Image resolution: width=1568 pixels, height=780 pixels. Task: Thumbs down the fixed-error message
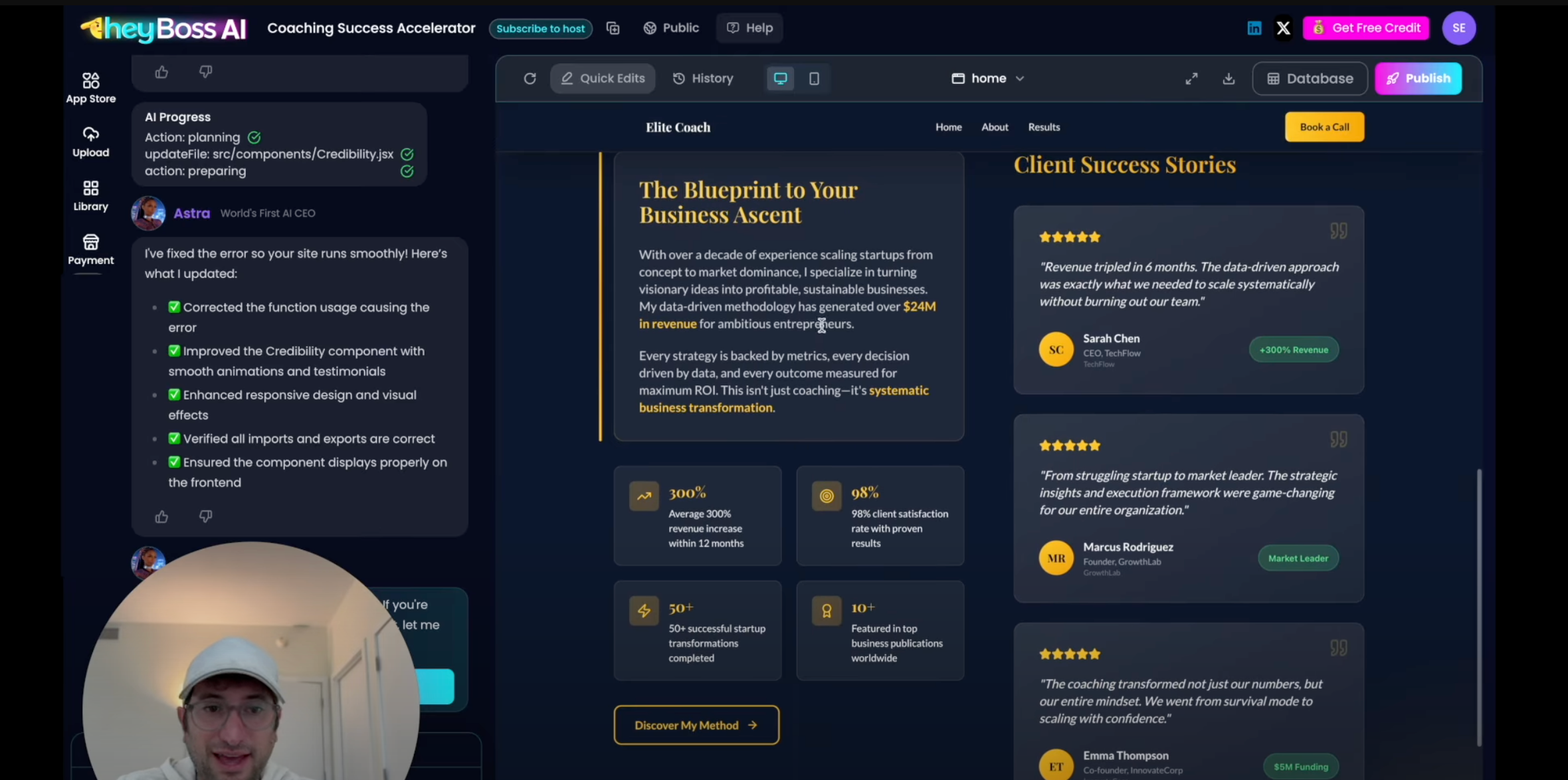pyautogui.click(x=206, y=516)
